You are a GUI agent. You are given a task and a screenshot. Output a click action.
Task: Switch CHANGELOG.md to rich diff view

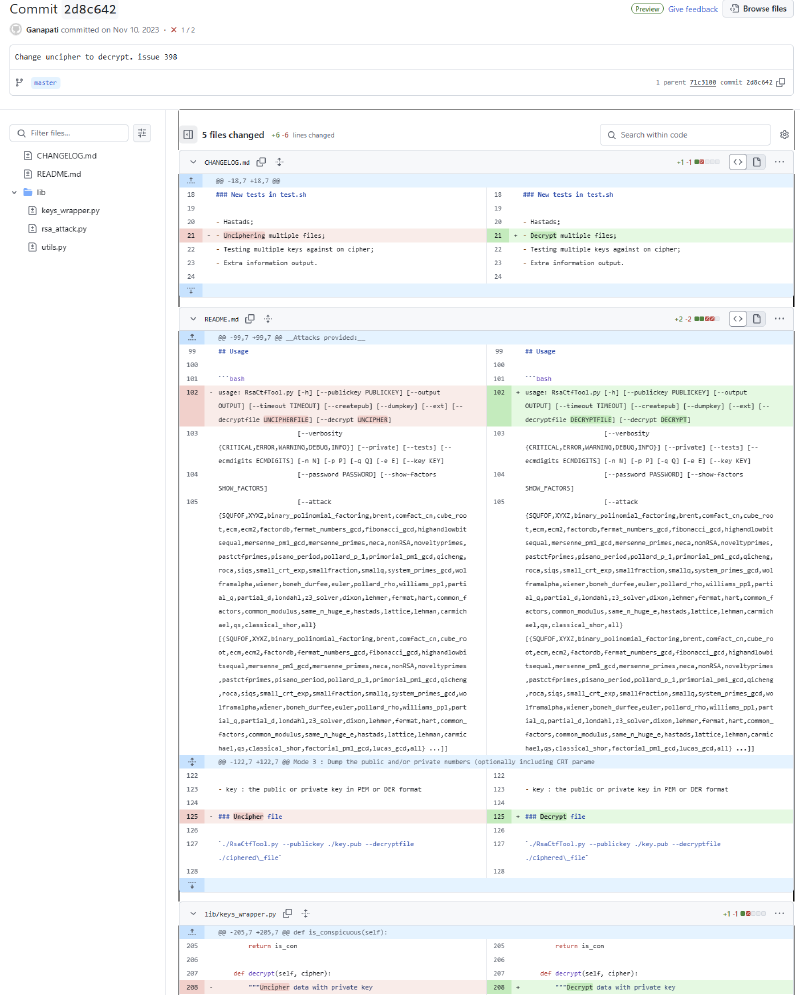(x=757, y=162)
